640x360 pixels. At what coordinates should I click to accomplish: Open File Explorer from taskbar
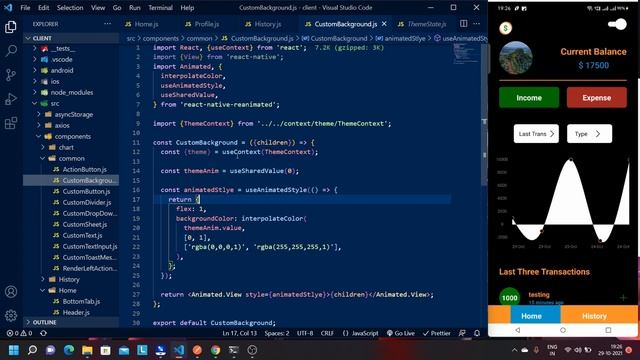click(x=87, y=350)
